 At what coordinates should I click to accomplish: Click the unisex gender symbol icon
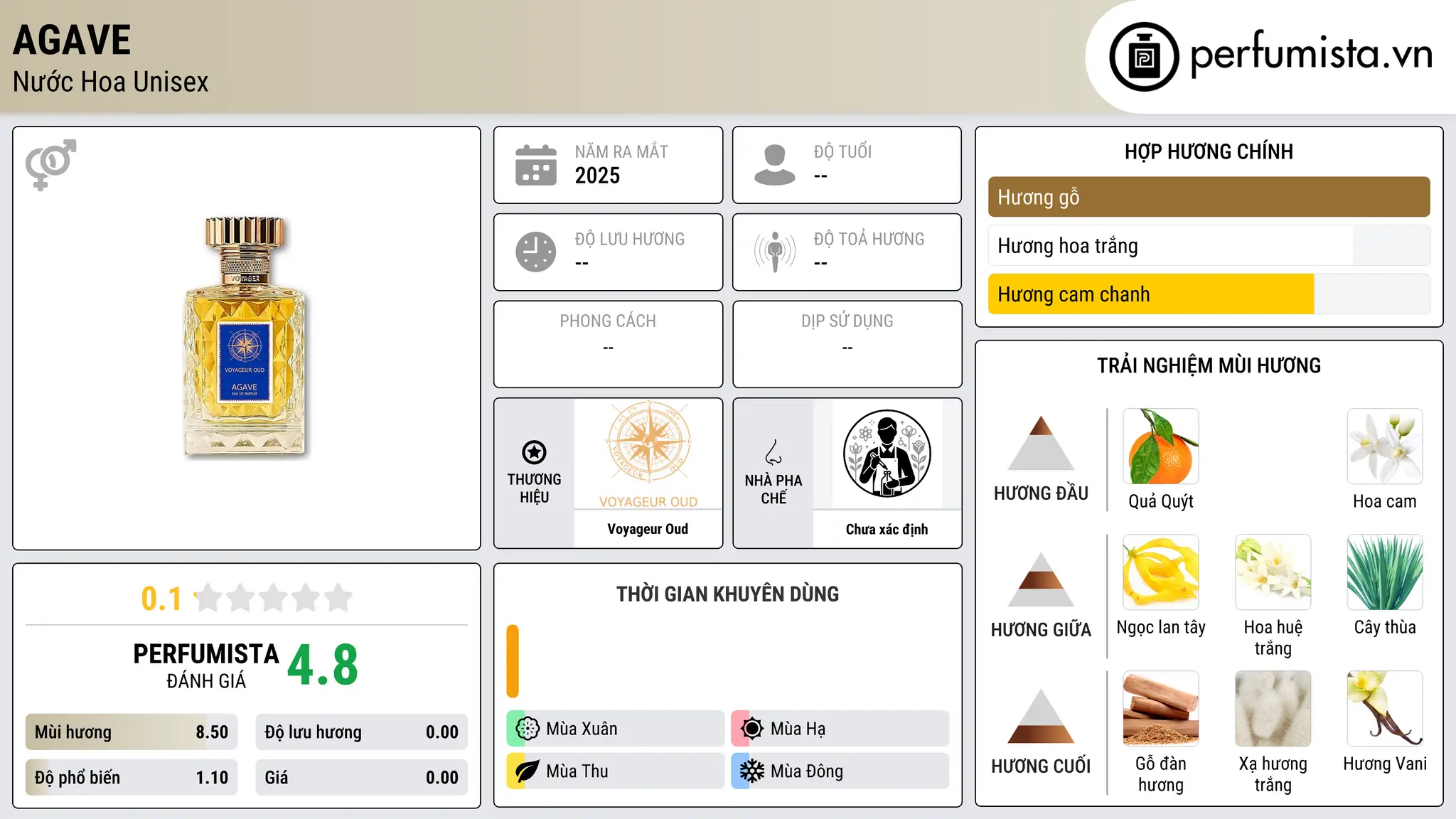tap(50, 165)
